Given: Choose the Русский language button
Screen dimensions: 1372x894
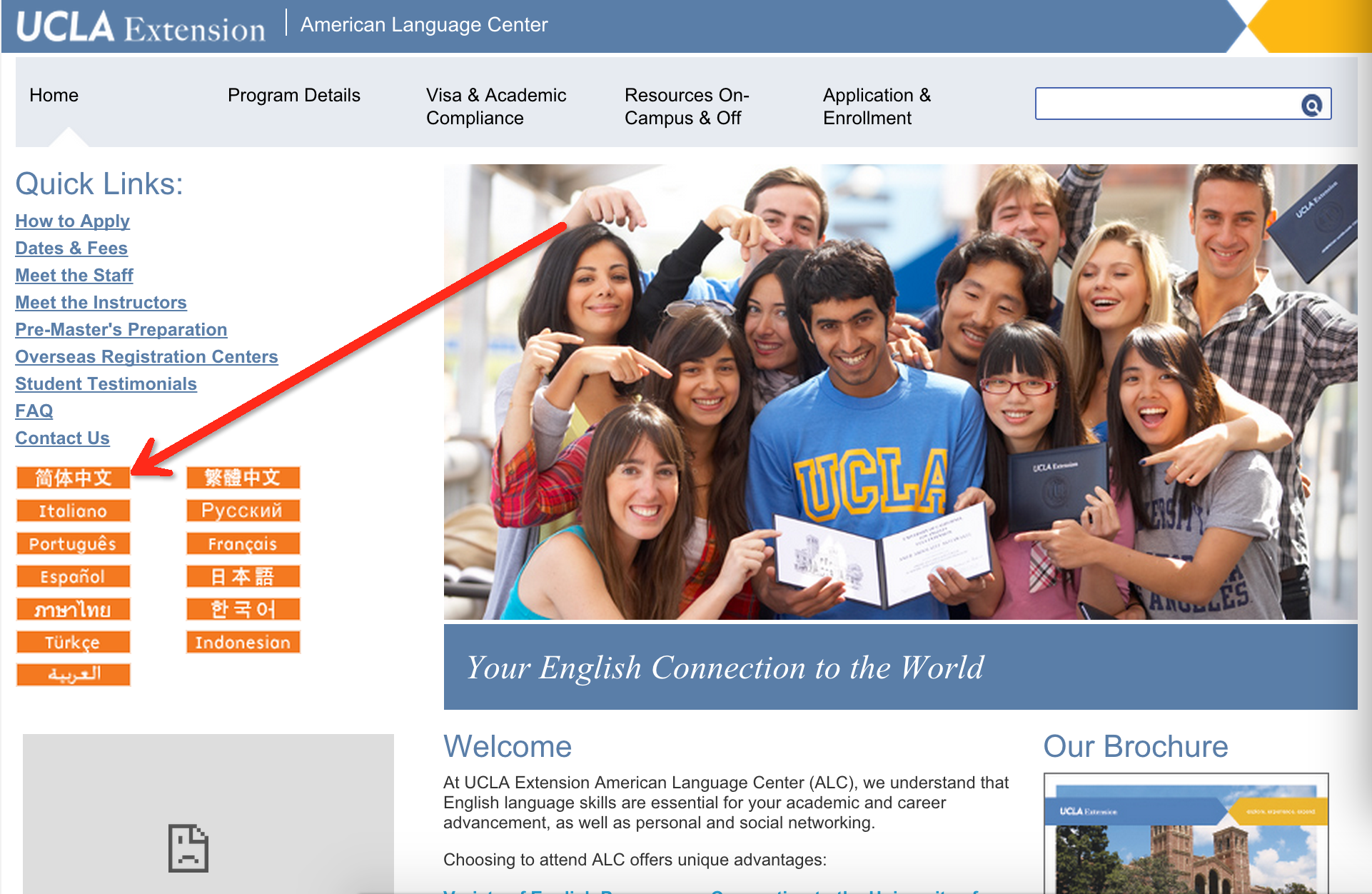Looking at the screenshot, I should tap(243, 511).
